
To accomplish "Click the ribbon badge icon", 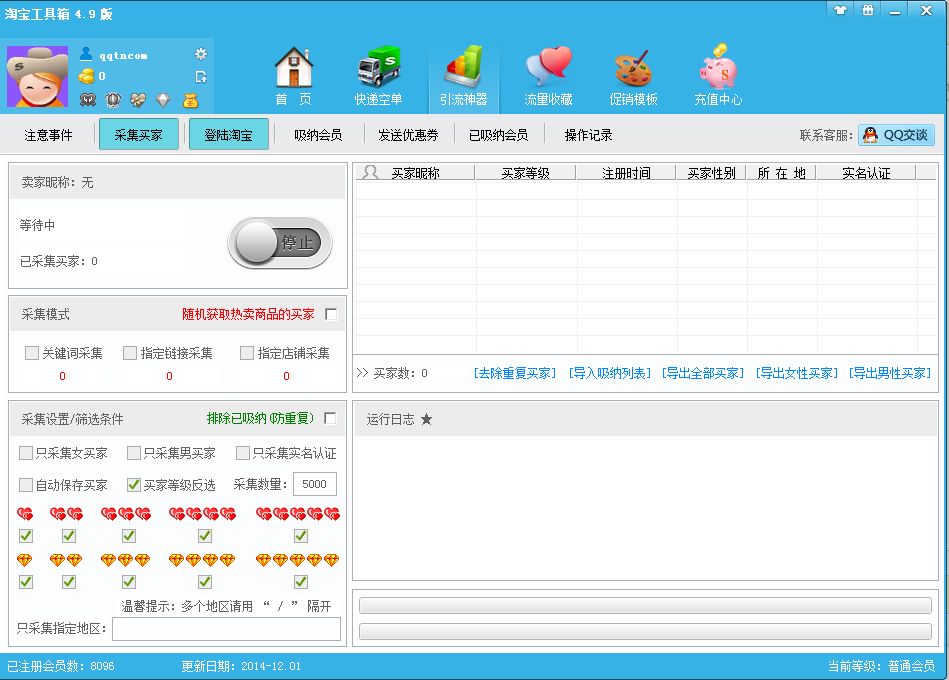I will click(x=88, y=100).
